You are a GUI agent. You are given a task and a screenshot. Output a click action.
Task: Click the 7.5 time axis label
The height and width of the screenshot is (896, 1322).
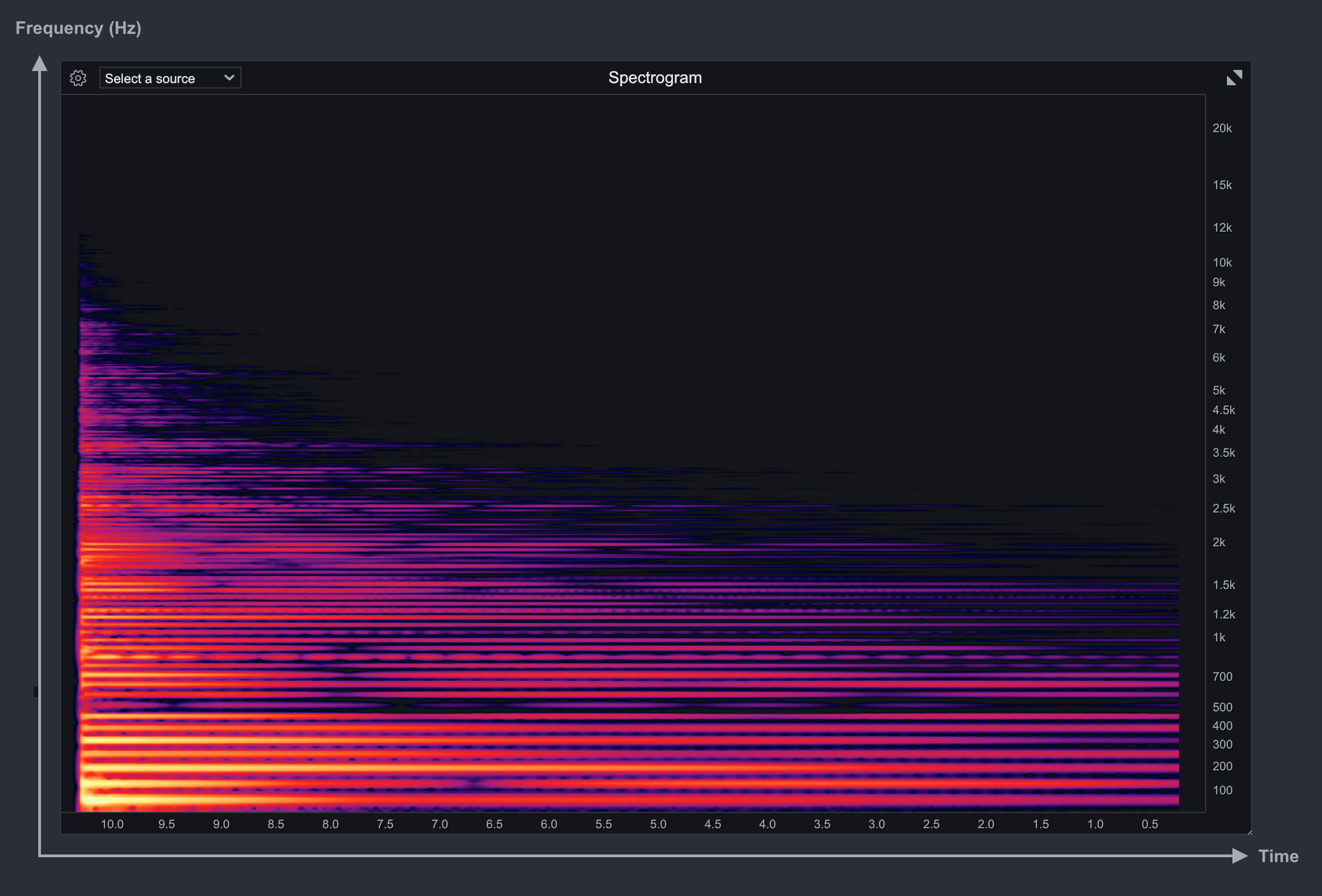pyautogui.click(x=385, y=824)
